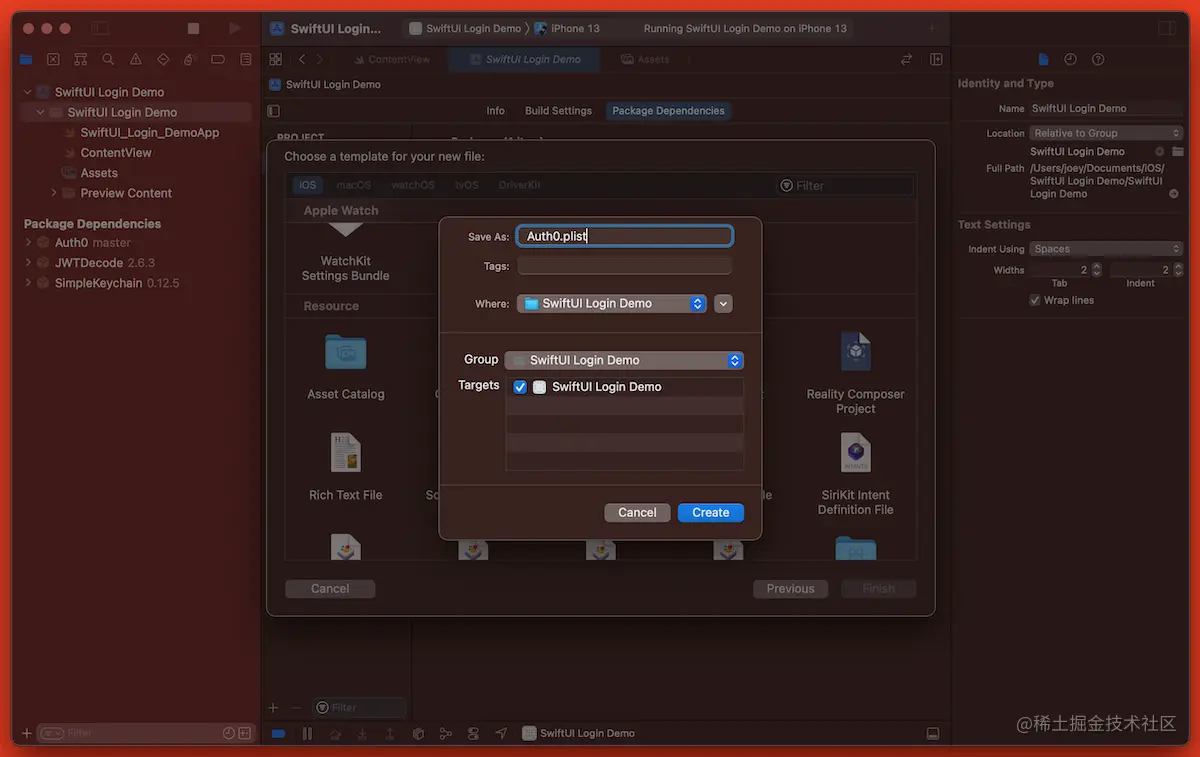Image resolution: width=1200 pixels, height=757 pixels.
Task: Adjust the Indent width stepper
Action: tap(1179, 270)
